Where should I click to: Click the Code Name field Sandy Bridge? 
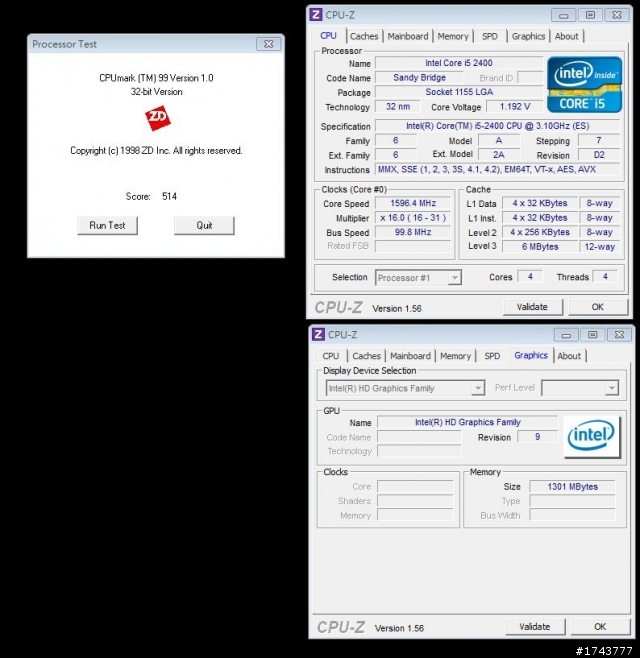tap(419, 77)
